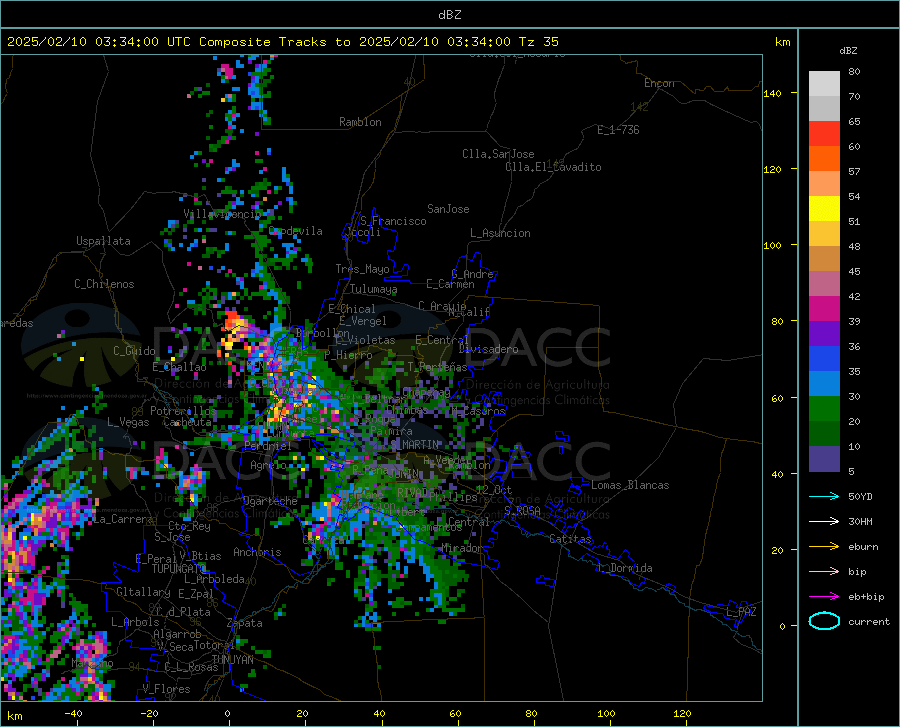Click the 100 tick on right axis

772,245
